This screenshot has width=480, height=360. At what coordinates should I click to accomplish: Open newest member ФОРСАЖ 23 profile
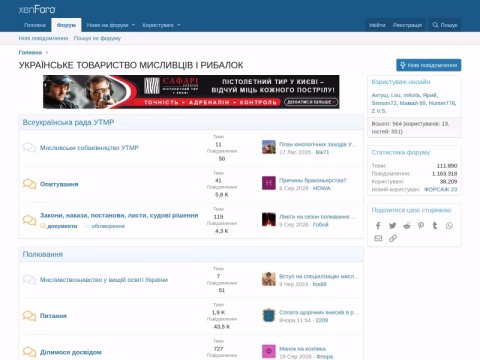tap(440, 189)
